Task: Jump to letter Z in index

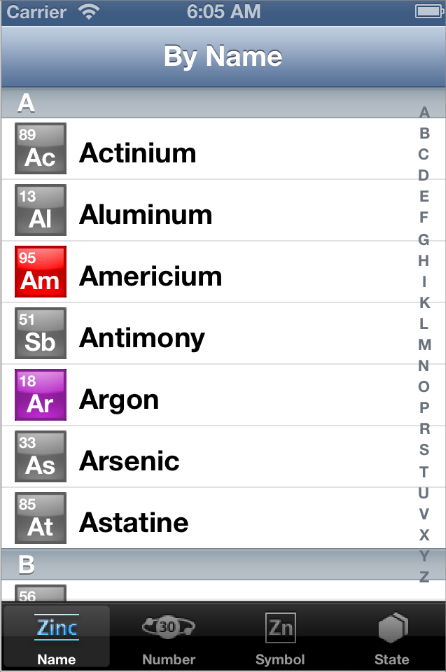Action: [424, 577]
